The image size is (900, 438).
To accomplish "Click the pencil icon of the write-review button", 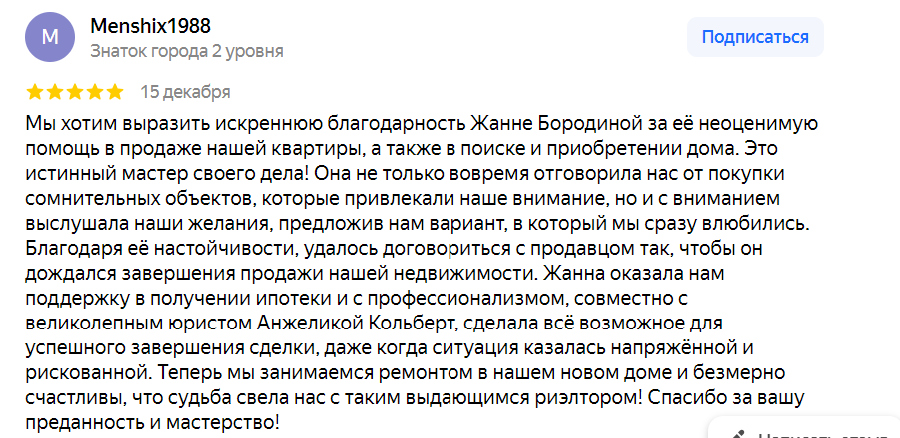I will pyautogui.click(x=739, y=435).
